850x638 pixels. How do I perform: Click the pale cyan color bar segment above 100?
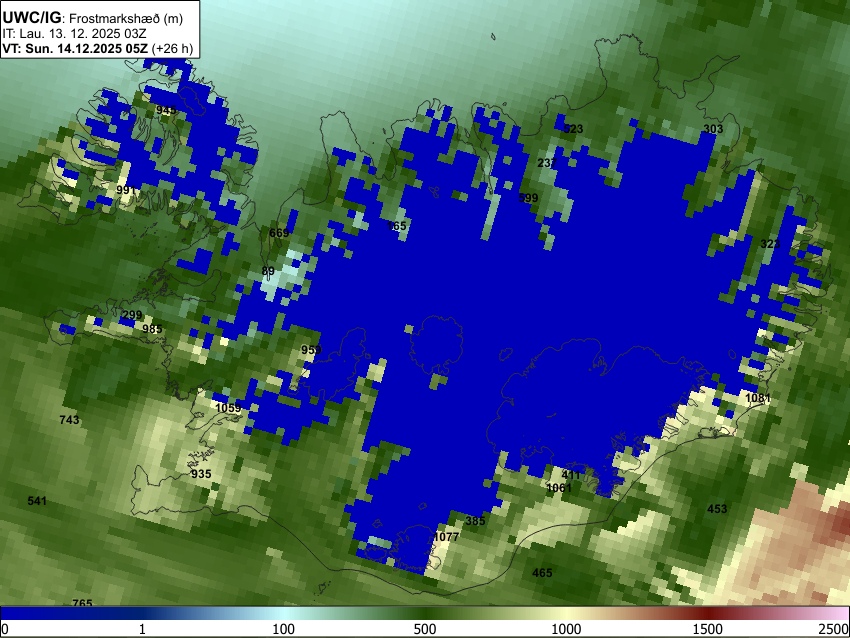284,613
